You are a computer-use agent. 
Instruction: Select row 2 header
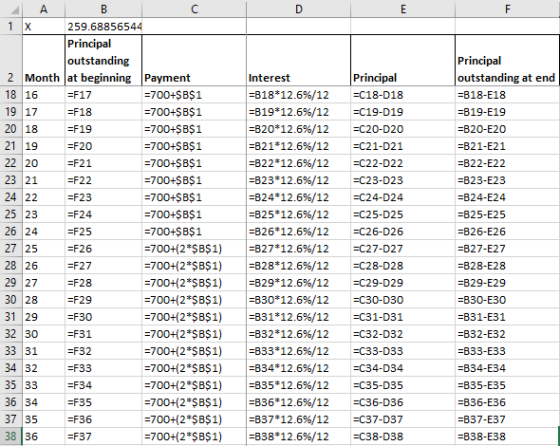pyautogui.click(x=11, y=60)
